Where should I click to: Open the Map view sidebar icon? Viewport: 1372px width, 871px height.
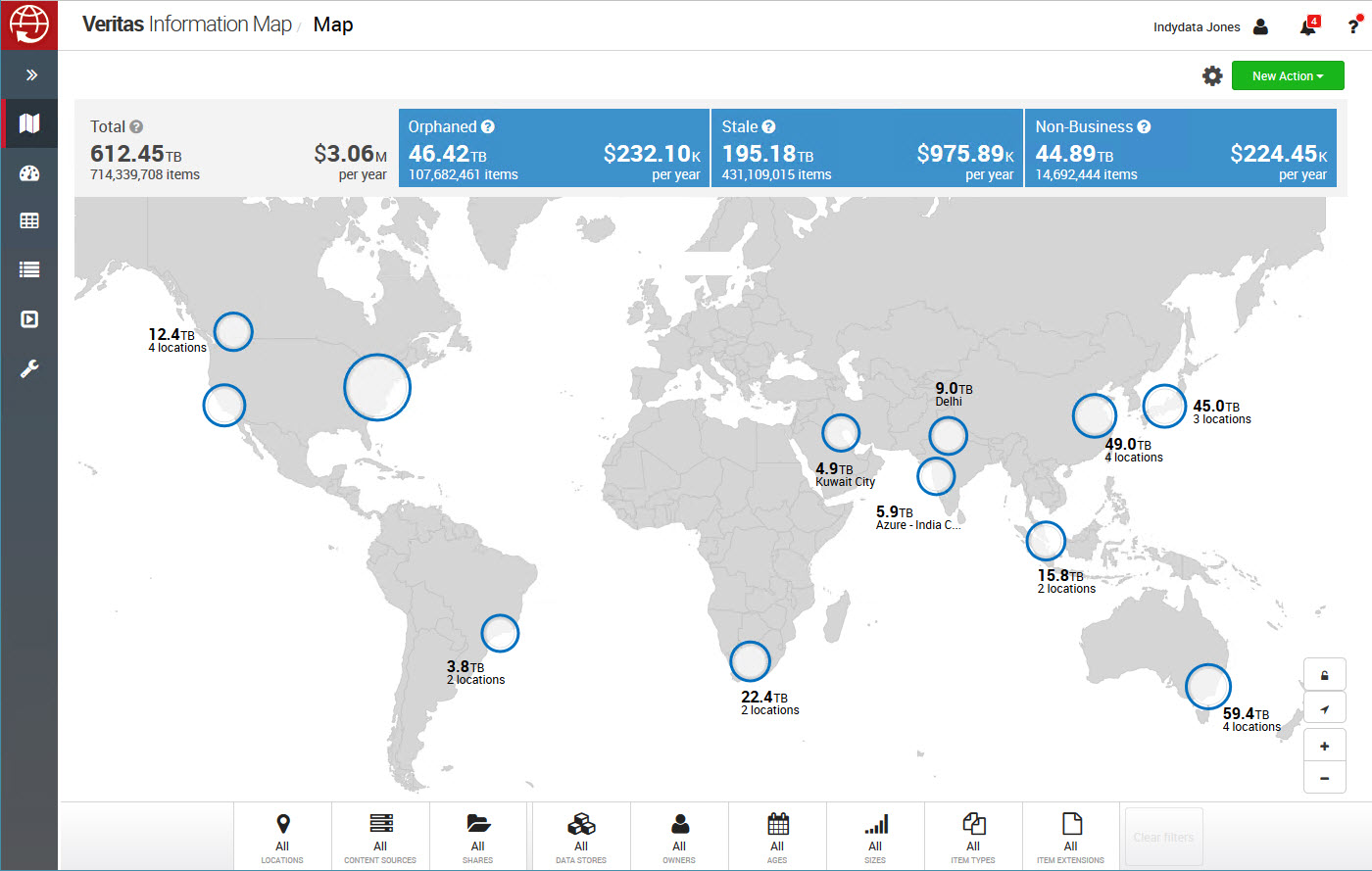click(x=29, y=123)
